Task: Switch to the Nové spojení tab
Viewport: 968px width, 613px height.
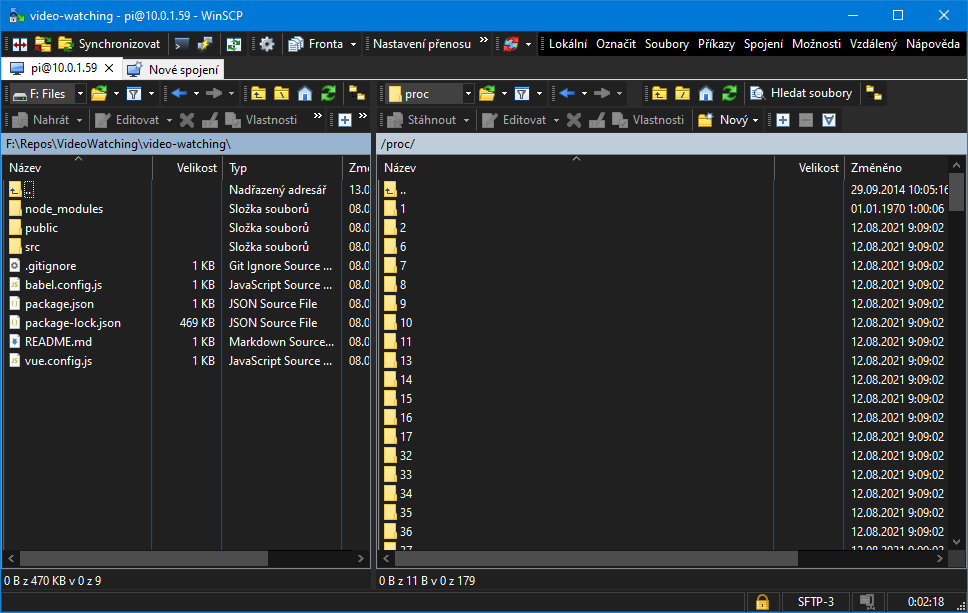Action: [183, 70]
